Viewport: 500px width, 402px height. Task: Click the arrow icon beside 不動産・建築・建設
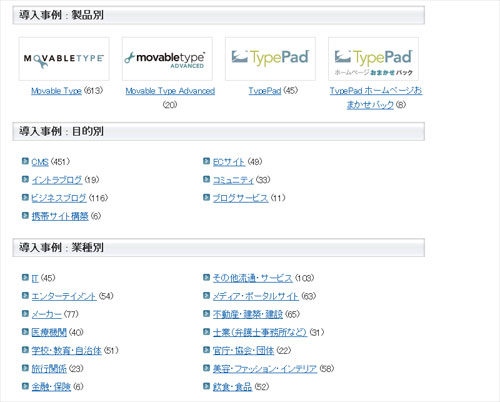click(x=206, y=314)
